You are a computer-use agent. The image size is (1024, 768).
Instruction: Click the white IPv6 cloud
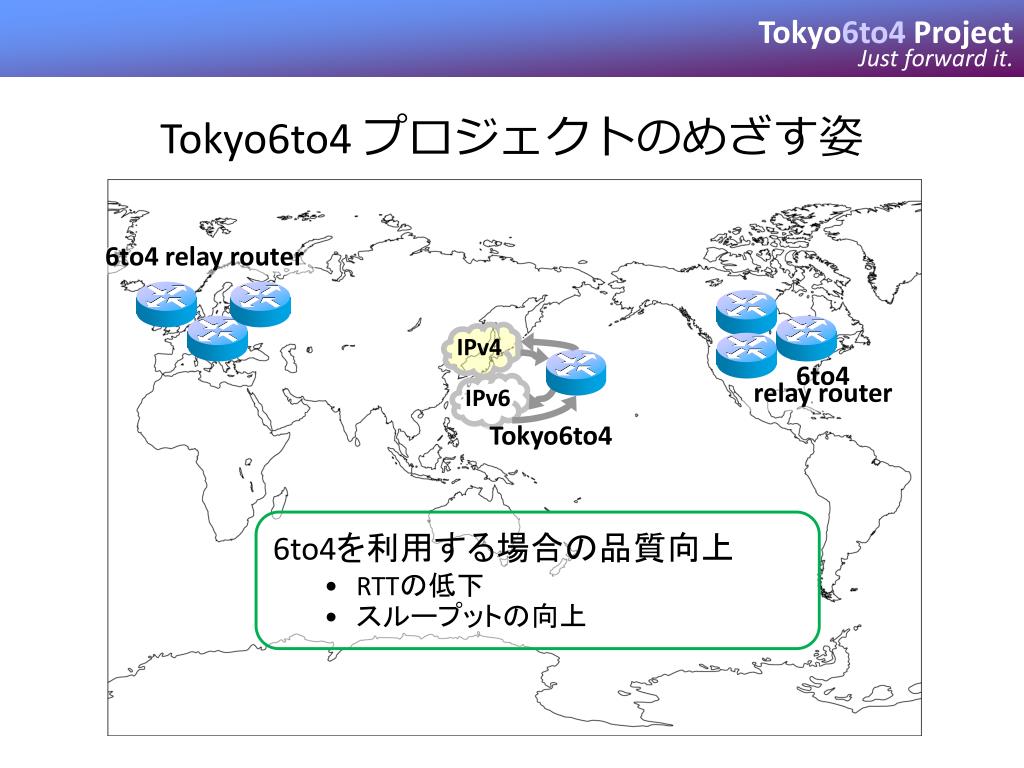click(x=489, y=398)
